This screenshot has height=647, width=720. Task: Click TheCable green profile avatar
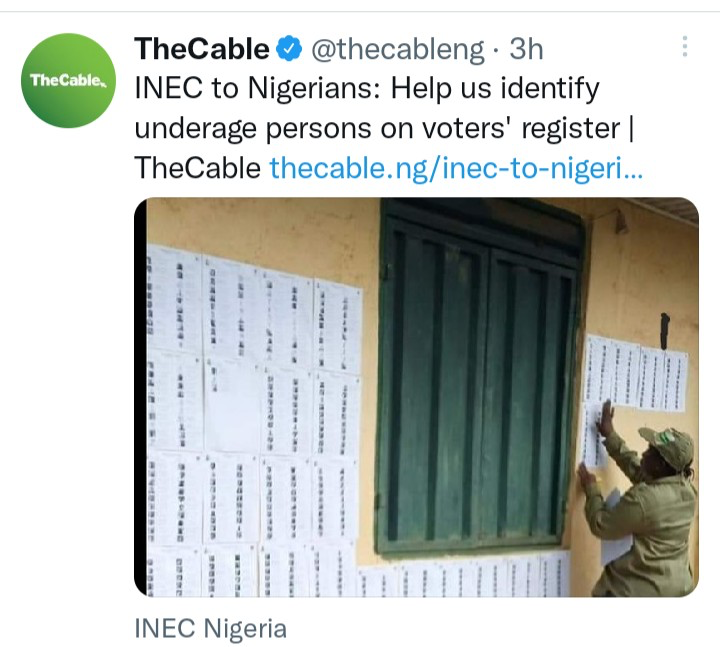click(x=68, y=80)
